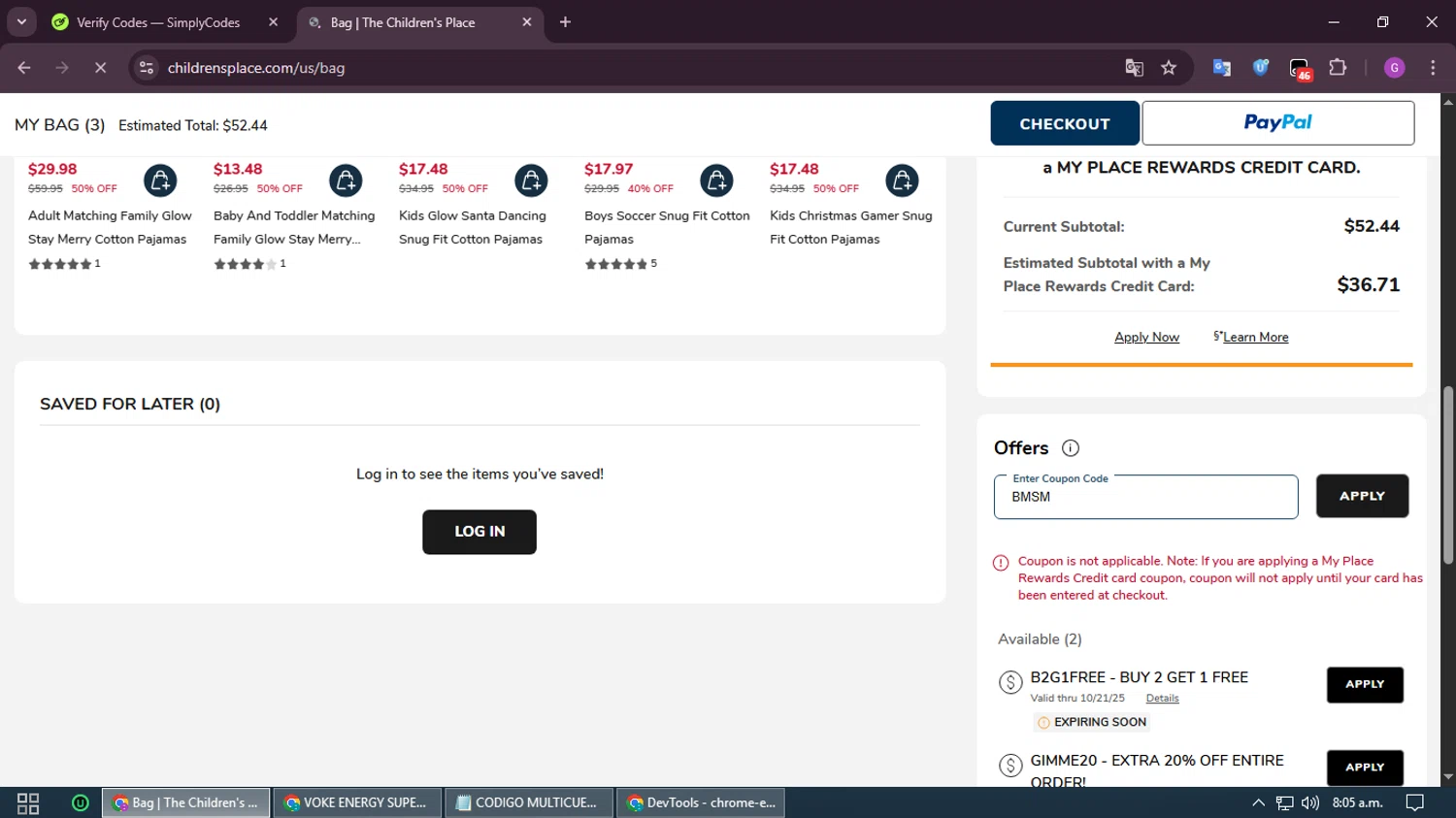Click the page vertical scrollbar thumb
This screenshot has width=1456, height=818.
point(1448,475)
